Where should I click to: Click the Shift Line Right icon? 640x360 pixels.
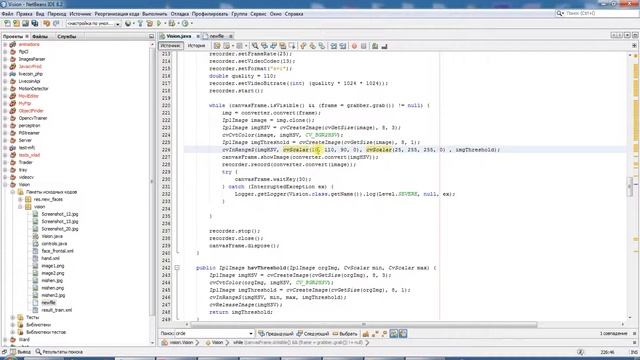343,46
